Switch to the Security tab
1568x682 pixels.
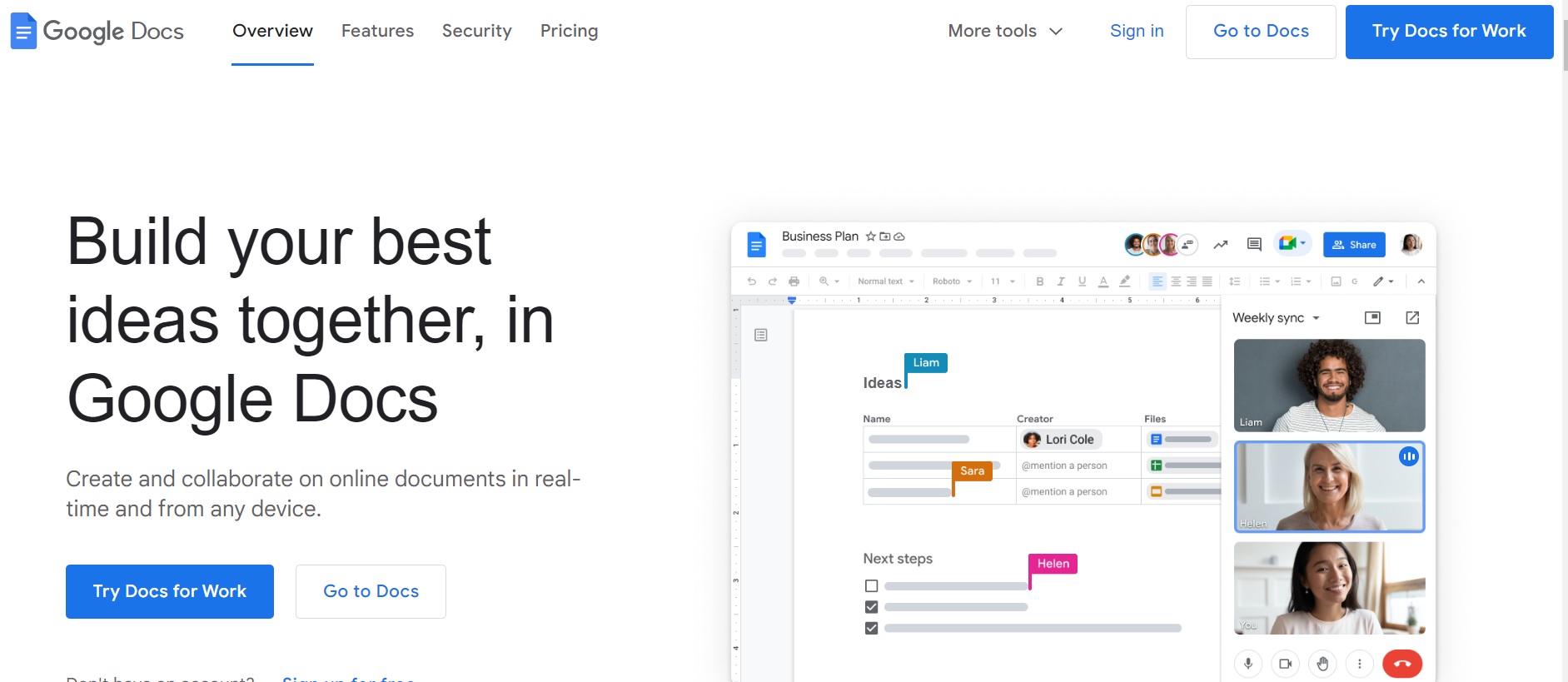tap(476, 31)
